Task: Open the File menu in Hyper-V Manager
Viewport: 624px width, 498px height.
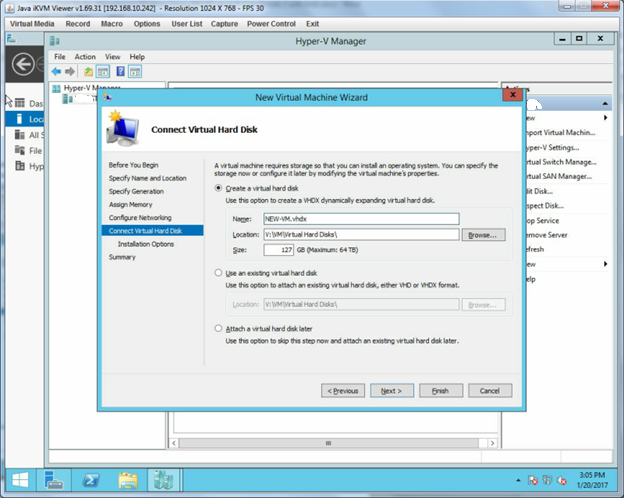Action: (60, 57)
